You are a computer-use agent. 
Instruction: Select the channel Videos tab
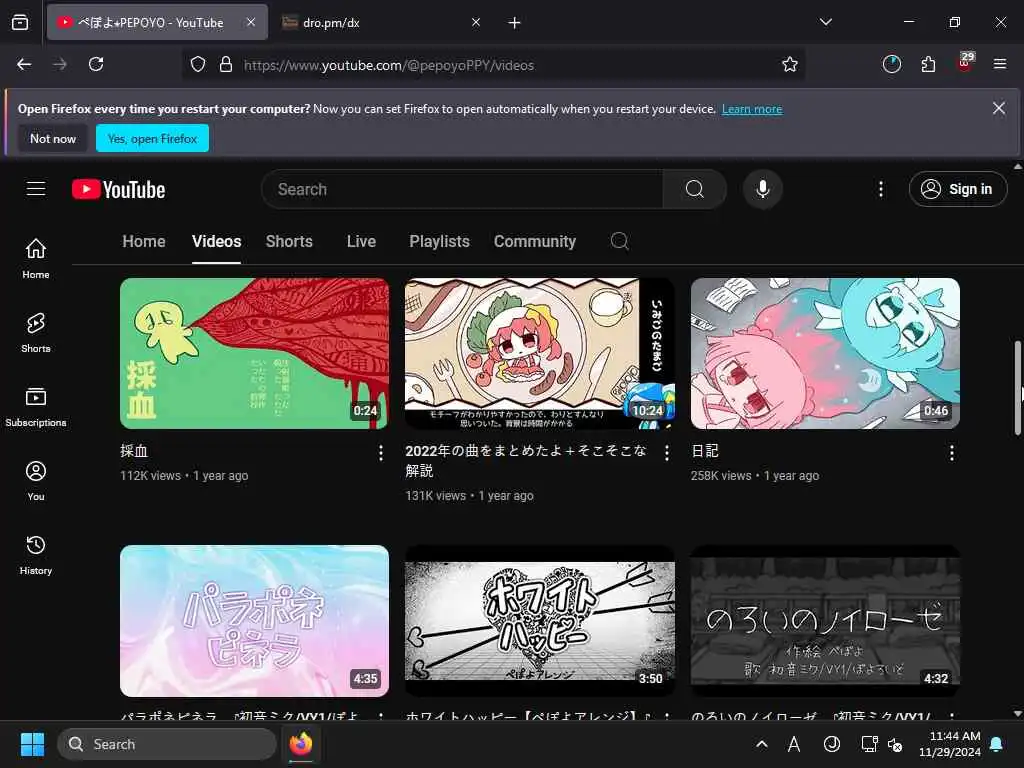216,242
